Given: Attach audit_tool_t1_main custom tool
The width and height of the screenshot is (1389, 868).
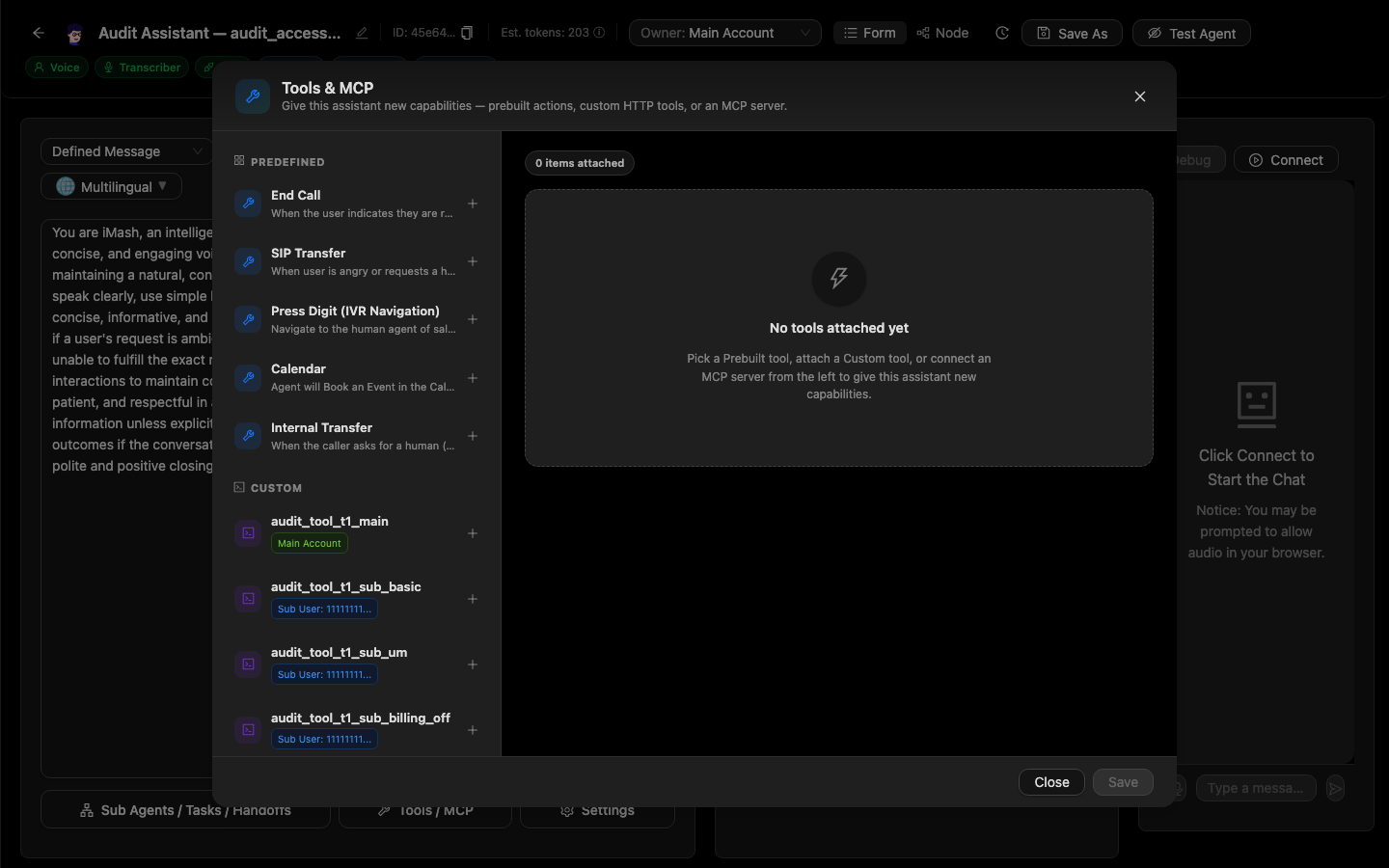Looking at the screenshot, I should (x=473, y=533).
